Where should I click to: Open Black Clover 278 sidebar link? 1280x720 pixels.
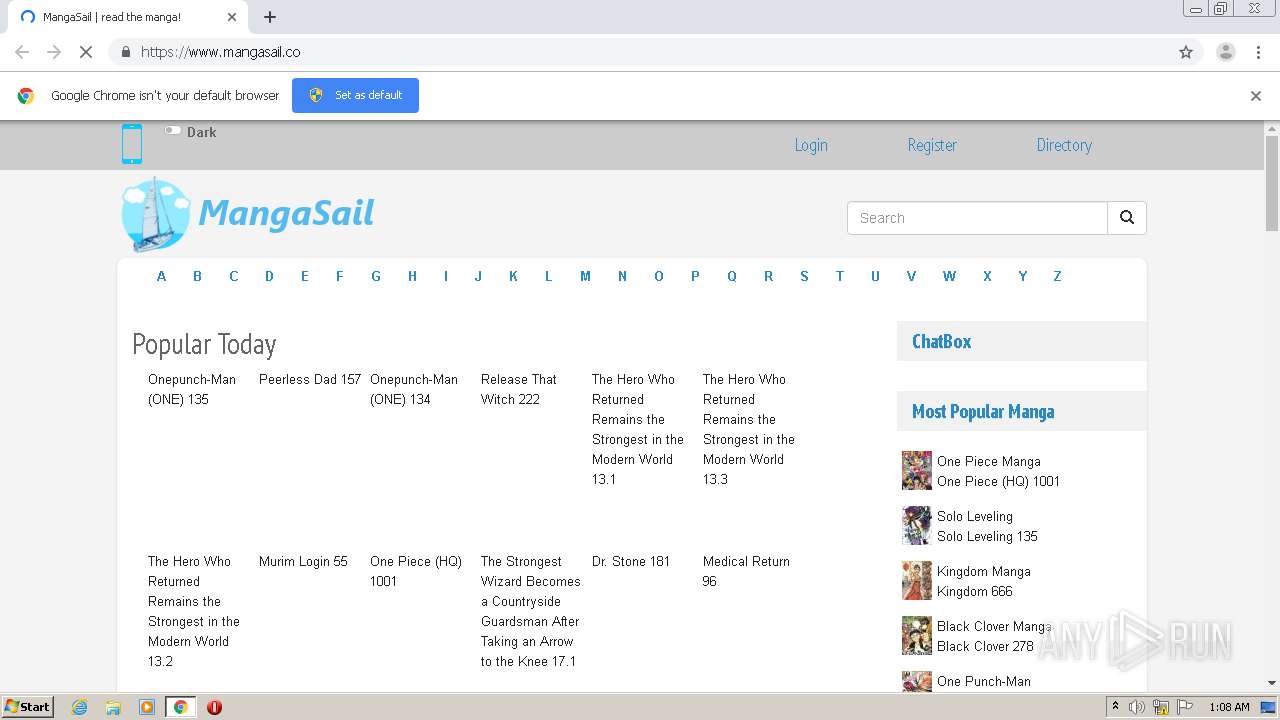985,646
